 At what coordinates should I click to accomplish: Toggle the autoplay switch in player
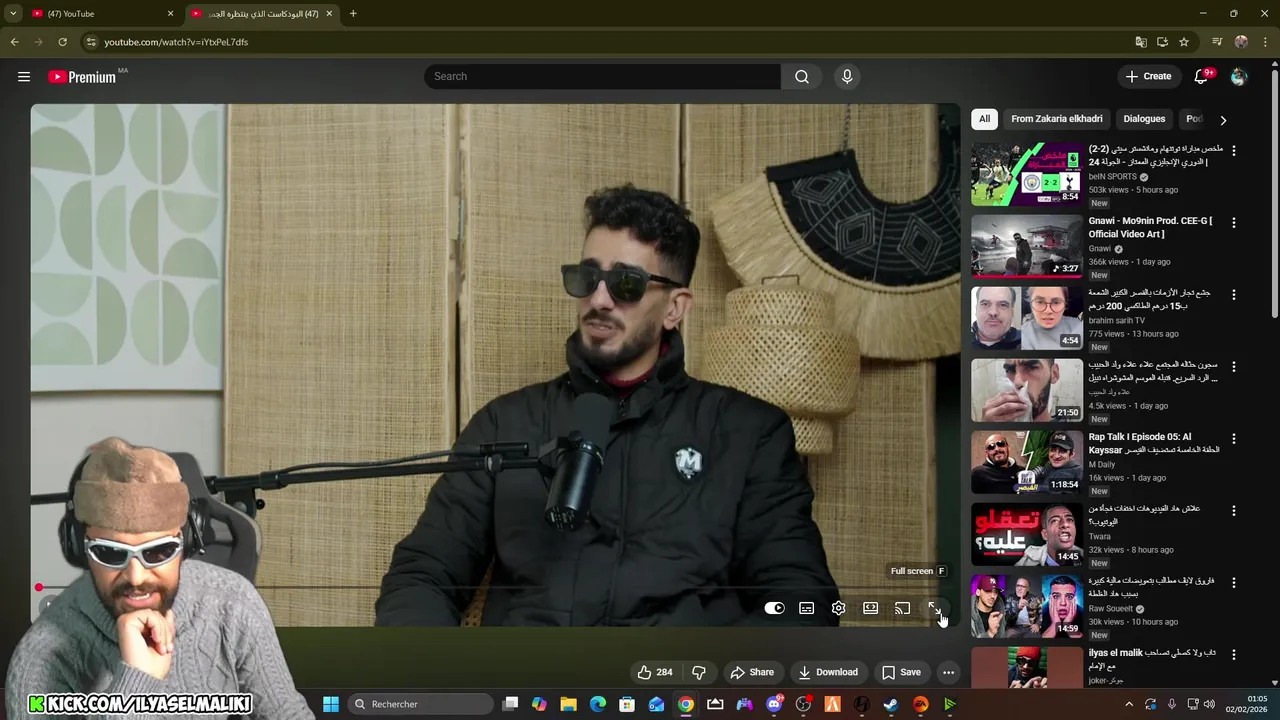click(x=774, y=608)
